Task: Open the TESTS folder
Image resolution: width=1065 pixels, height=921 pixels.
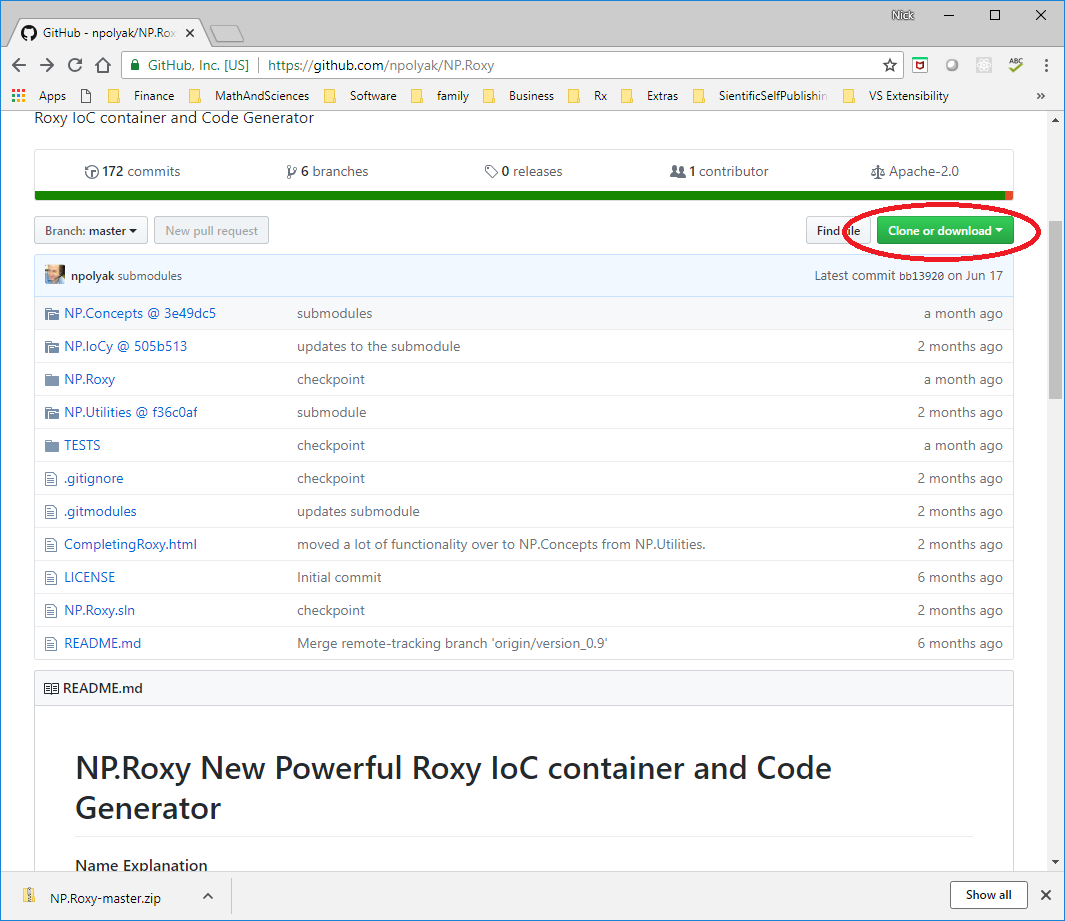Action: coord(82,445)
